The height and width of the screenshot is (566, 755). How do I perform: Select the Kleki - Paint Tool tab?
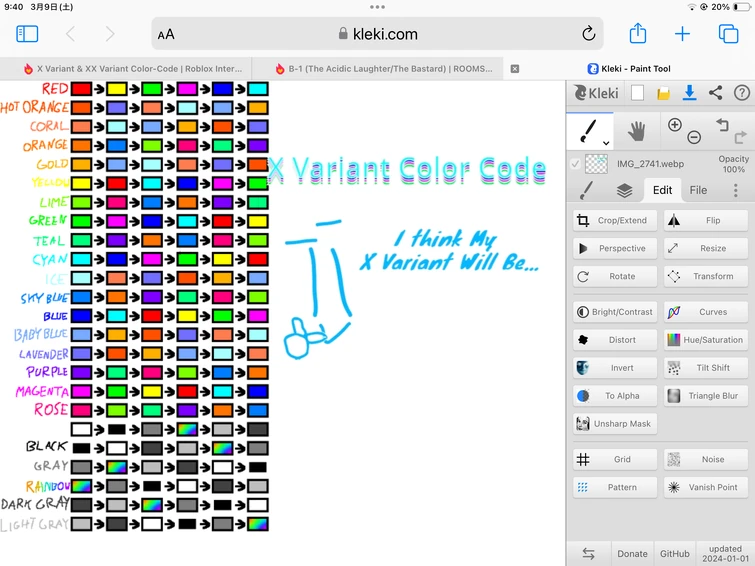[629, 69]
